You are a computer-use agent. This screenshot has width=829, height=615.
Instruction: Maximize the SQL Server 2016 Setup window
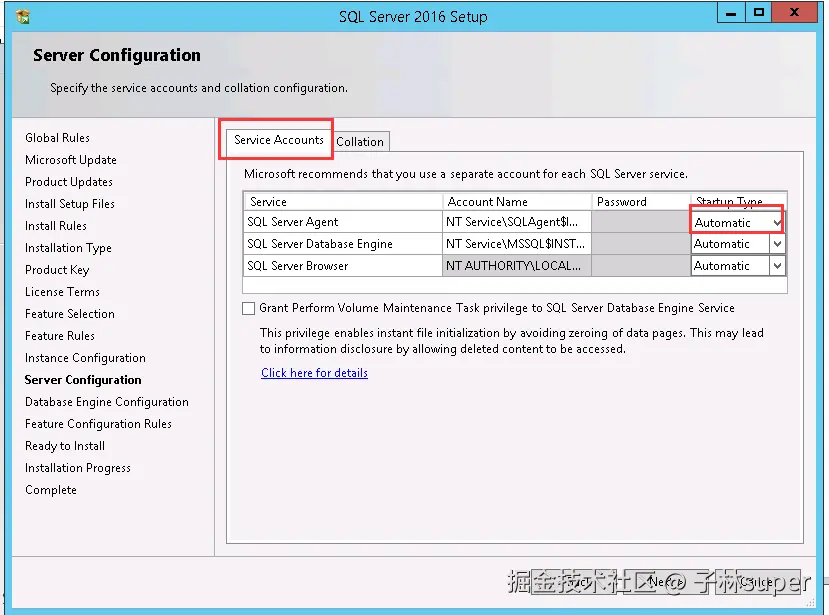click(x=759, y=13)
